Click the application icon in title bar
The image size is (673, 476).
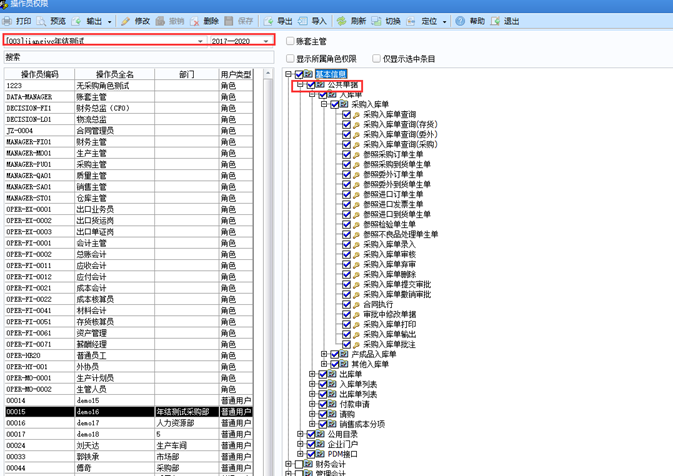pyautogui.click(x=4, y=4)
